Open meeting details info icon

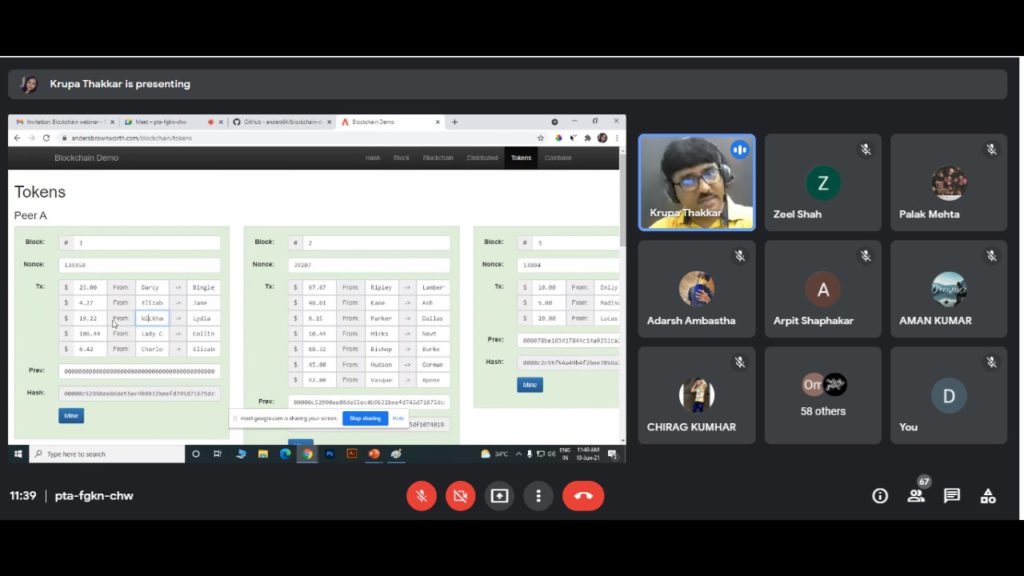(x=880, y=496)
